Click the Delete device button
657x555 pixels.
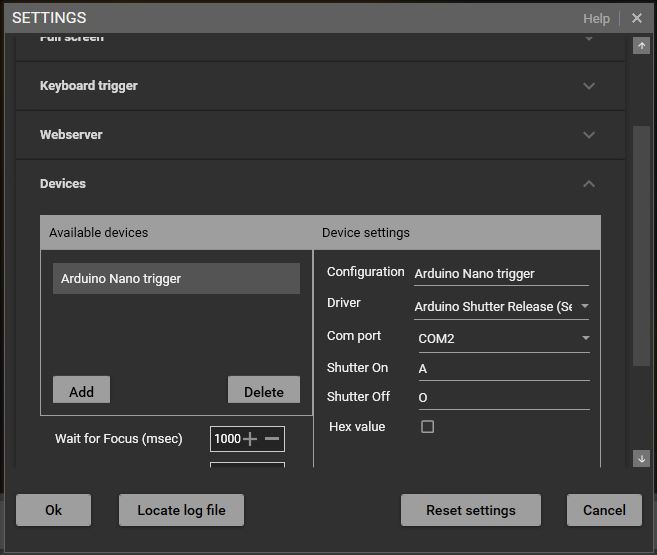(264, 391)
